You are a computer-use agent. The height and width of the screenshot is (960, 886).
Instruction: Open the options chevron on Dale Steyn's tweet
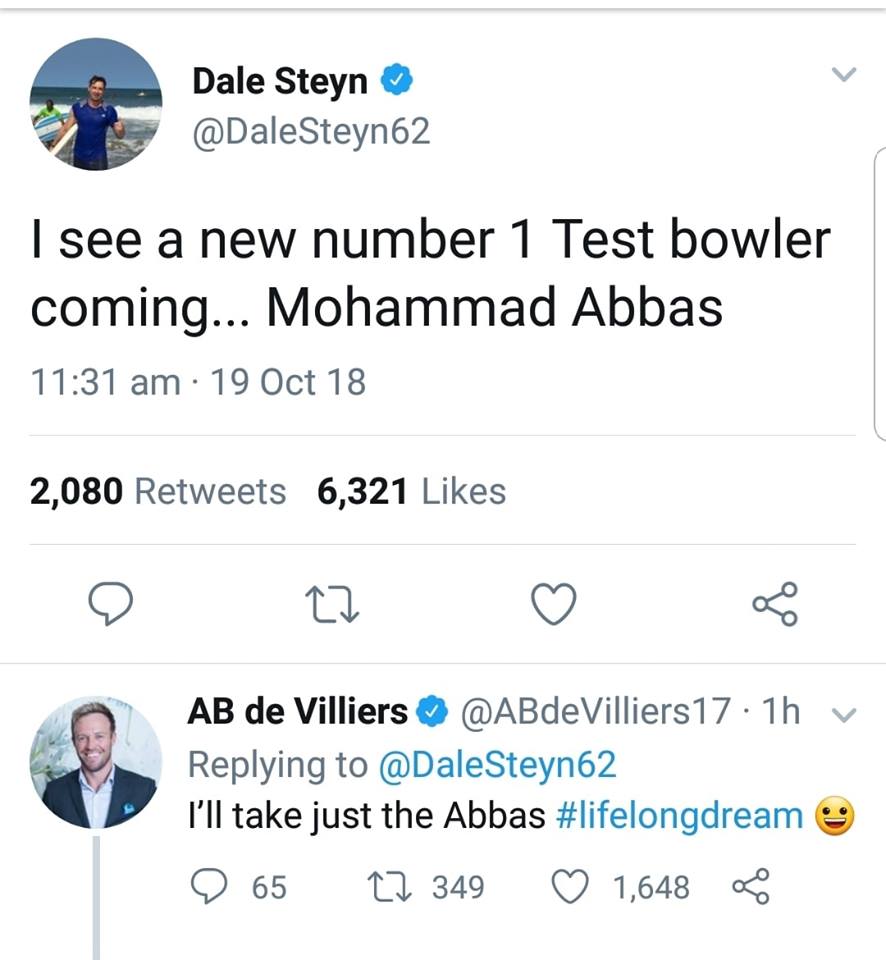(x=845, y=74)
